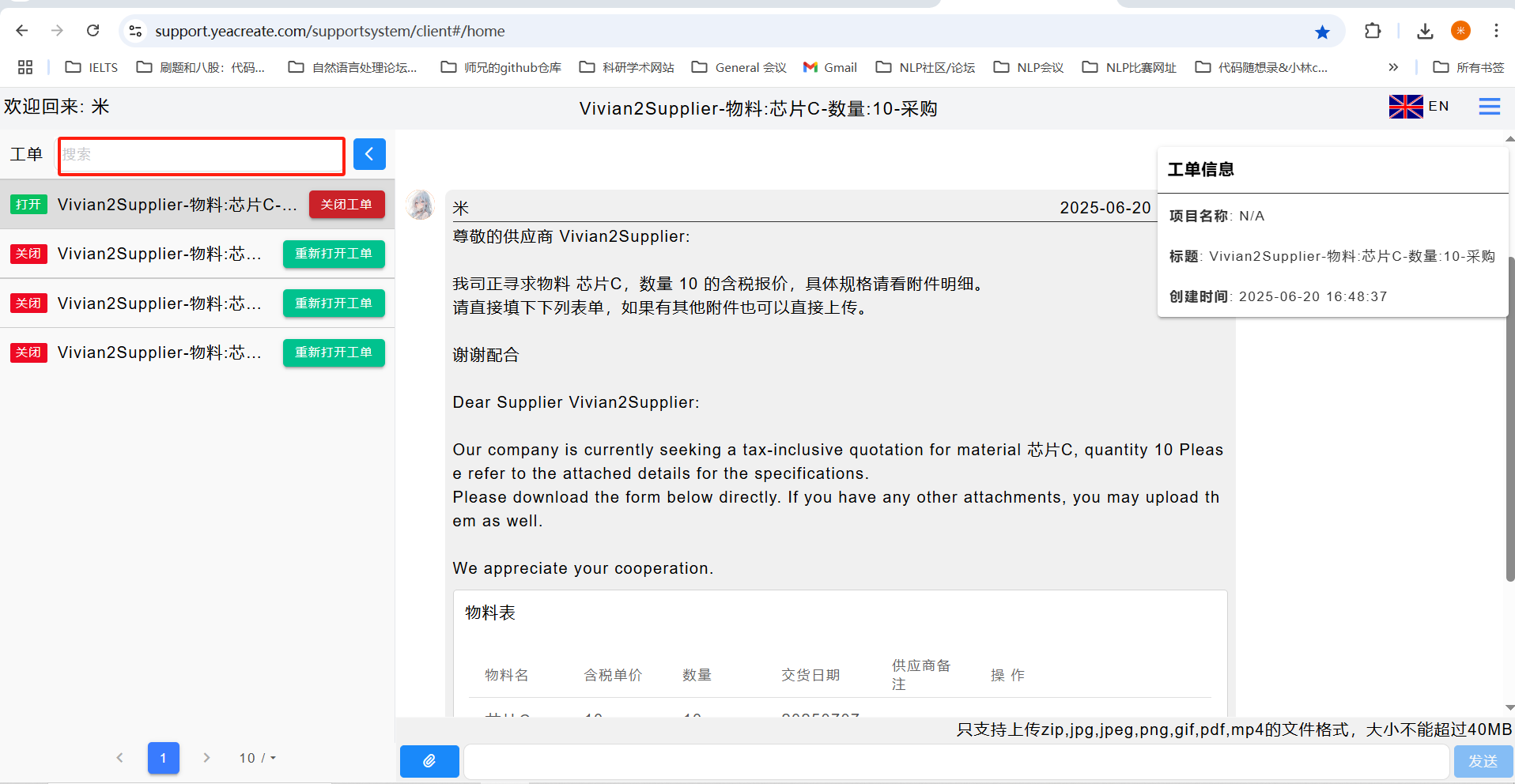Click the sender avatar thumbnail
Screen dimensions: 1515x784
point(421,205)
